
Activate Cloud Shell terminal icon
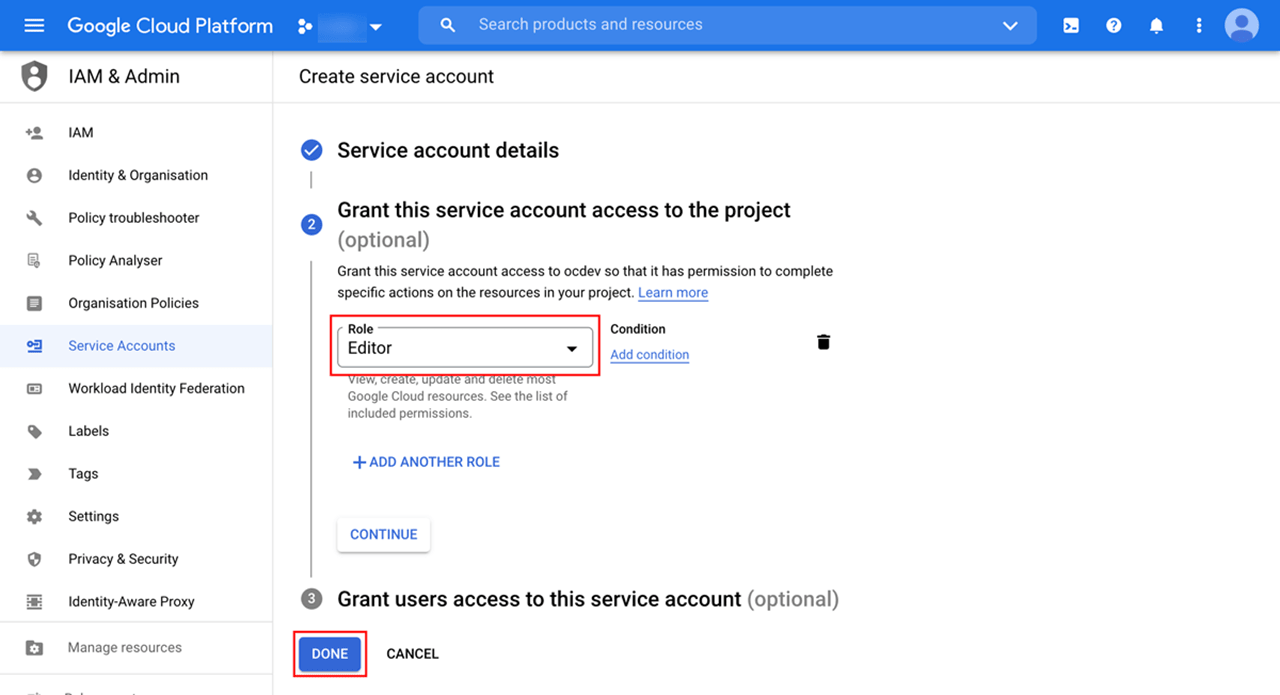[x=1071, y=26]
